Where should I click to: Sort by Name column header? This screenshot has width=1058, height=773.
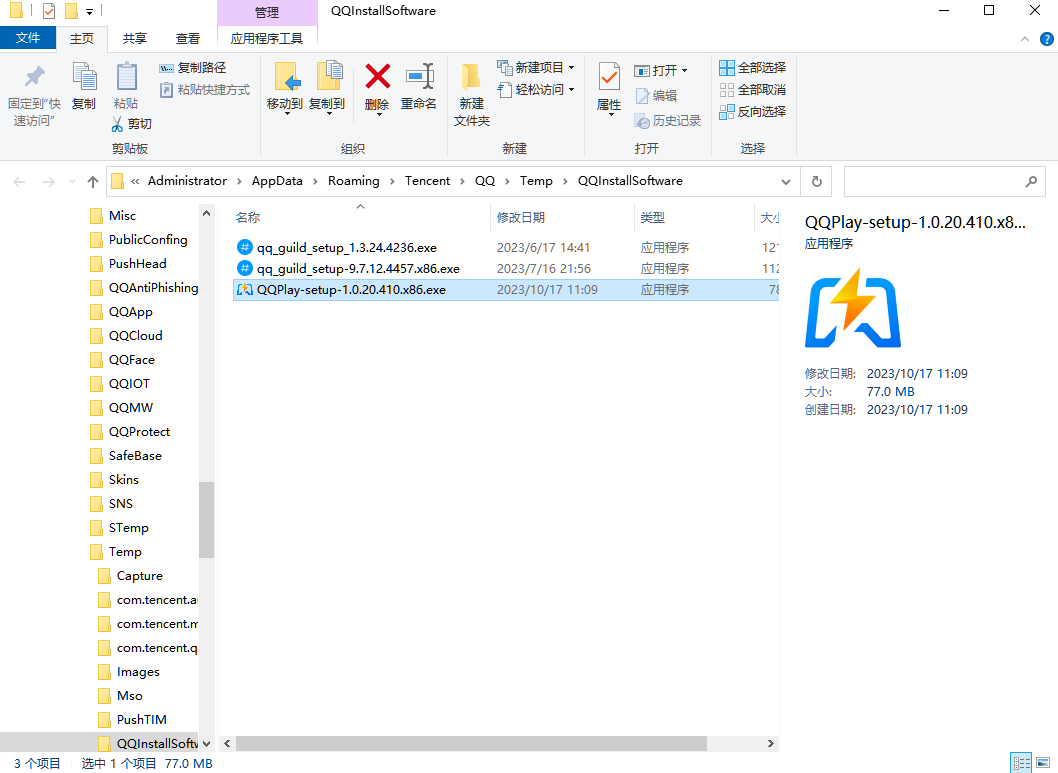[x=248, y=217]
